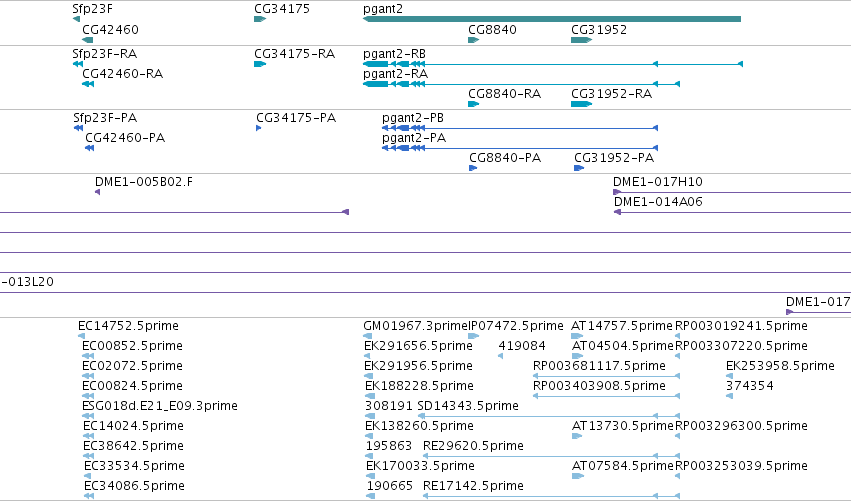This screenshot has width=851, height=501.
Task: Click the RP003307220.5prime EST label
Action: pyautogui.click(x=741, y=346)
